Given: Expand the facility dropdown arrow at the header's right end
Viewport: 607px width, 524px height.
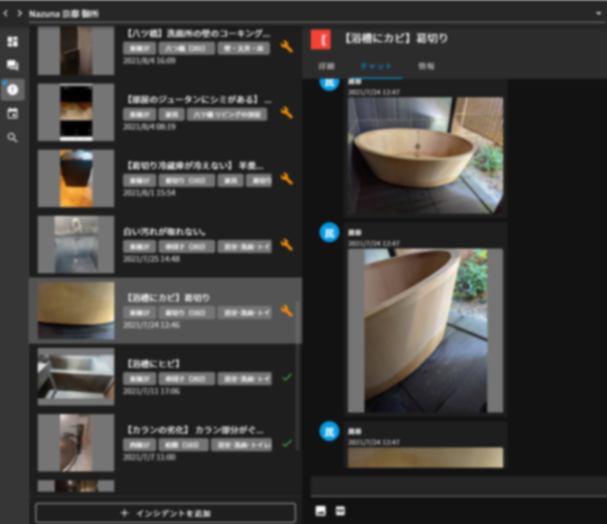Looking at the screenshot, I should pyautogui.click(x=598, y=14).
